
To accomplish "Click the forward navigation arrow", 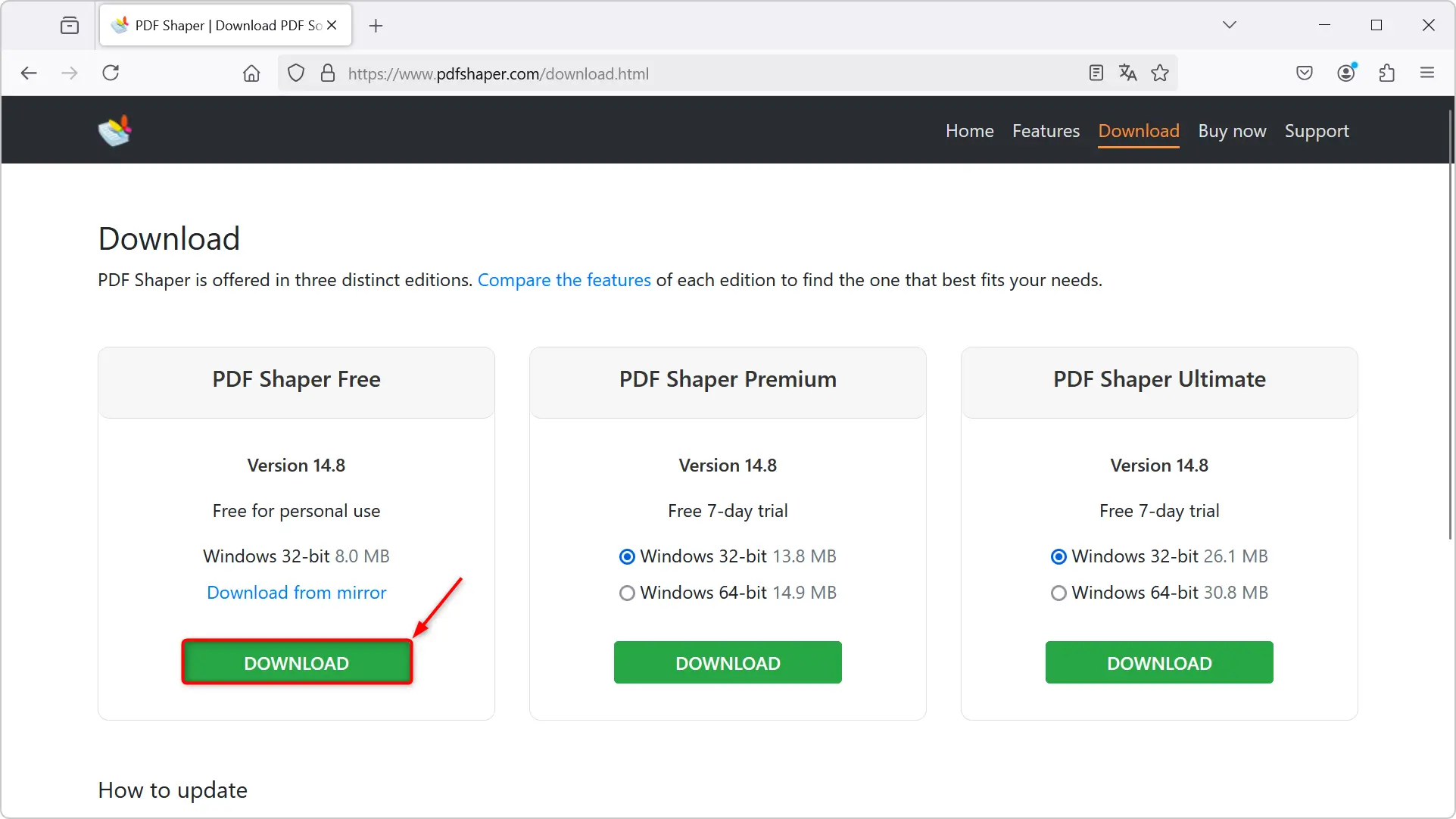I will pos(70,73).
